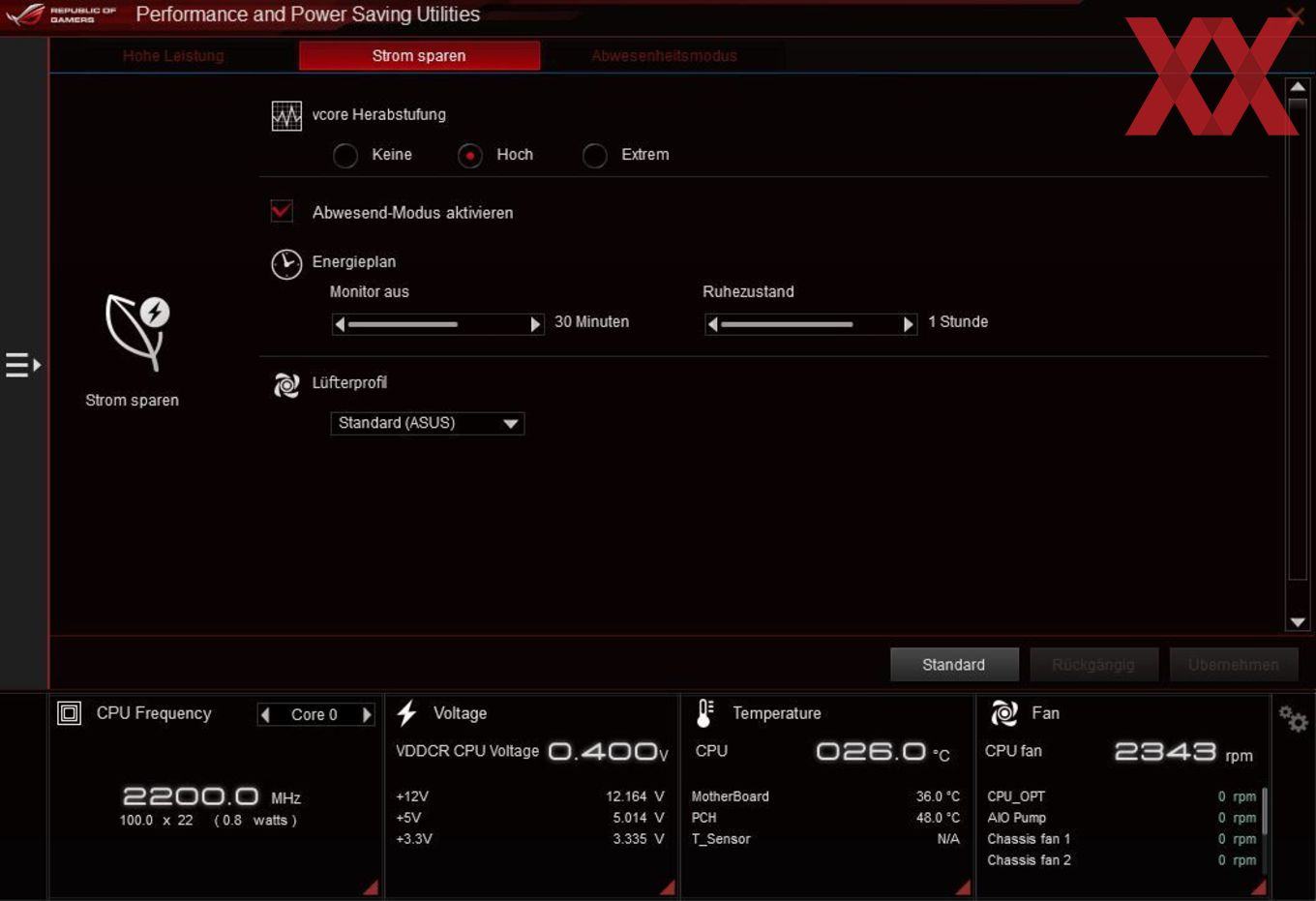Select the Hoch vcore option
The image size is (1316, 901).
[470, 156]
